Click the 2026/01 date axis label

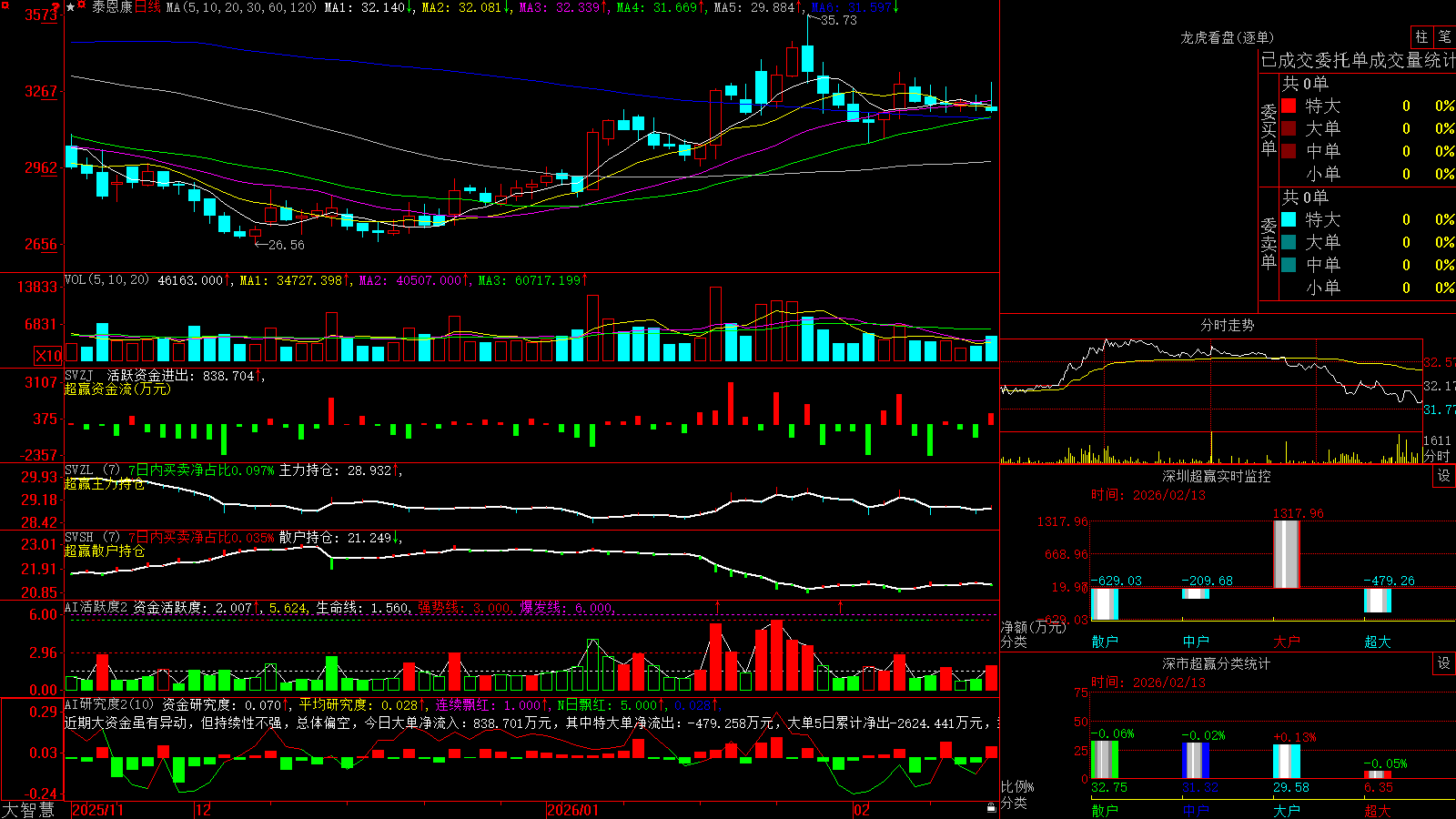[x=572, y=810]
